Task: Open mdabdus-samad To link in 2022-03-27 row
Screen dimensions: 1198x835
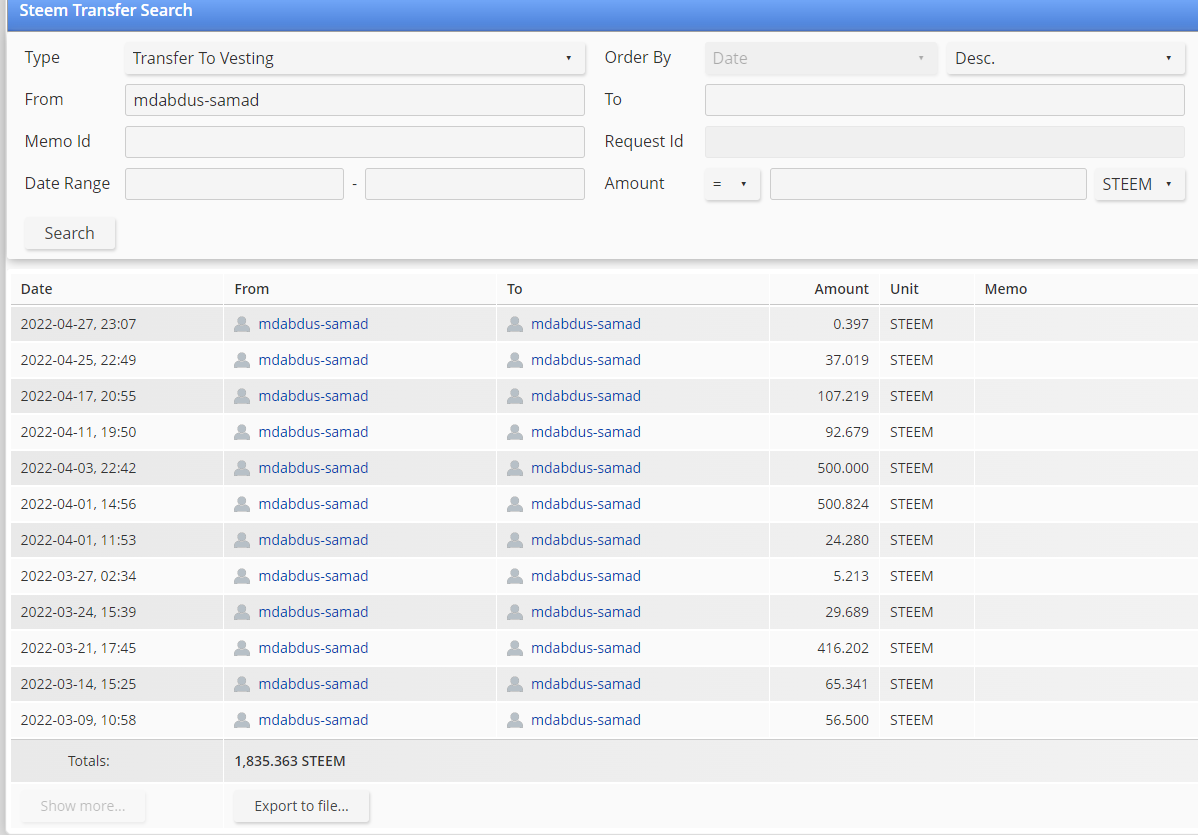Action: point(586,575)
